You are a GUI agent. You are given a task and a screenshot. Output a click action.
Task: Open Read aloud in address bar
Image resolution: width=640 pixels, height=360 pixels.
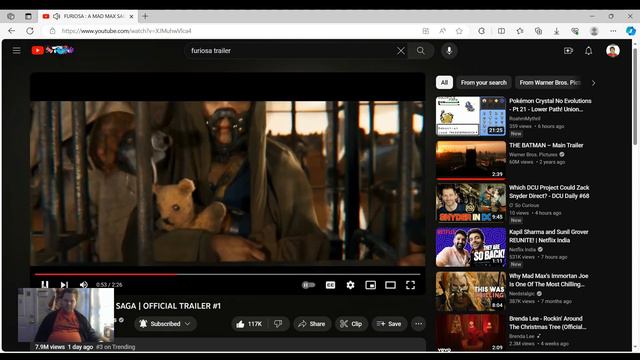(442, 31)
